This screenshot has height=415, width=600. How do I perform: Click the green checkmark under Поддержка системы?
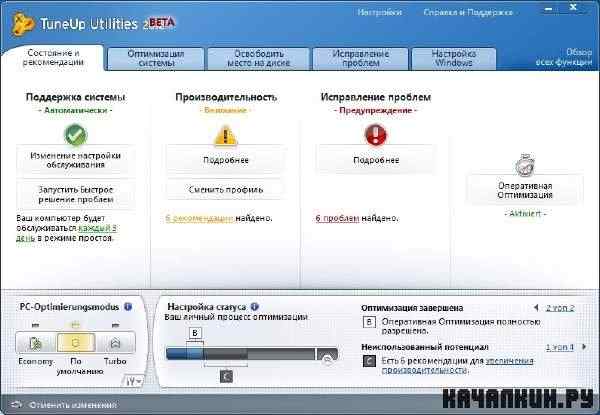[x=76, y=135]
